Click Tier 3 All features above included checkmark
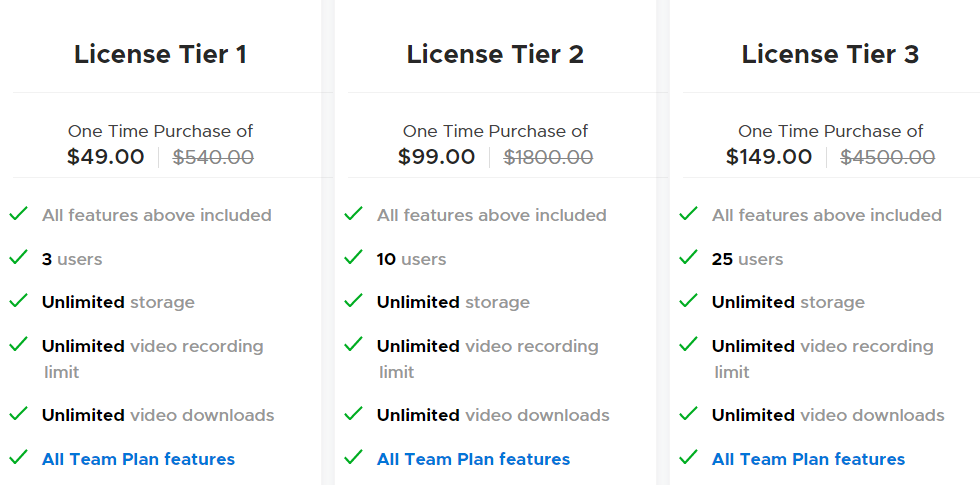This screenshot has width=980, height=485. coord(689,214)
